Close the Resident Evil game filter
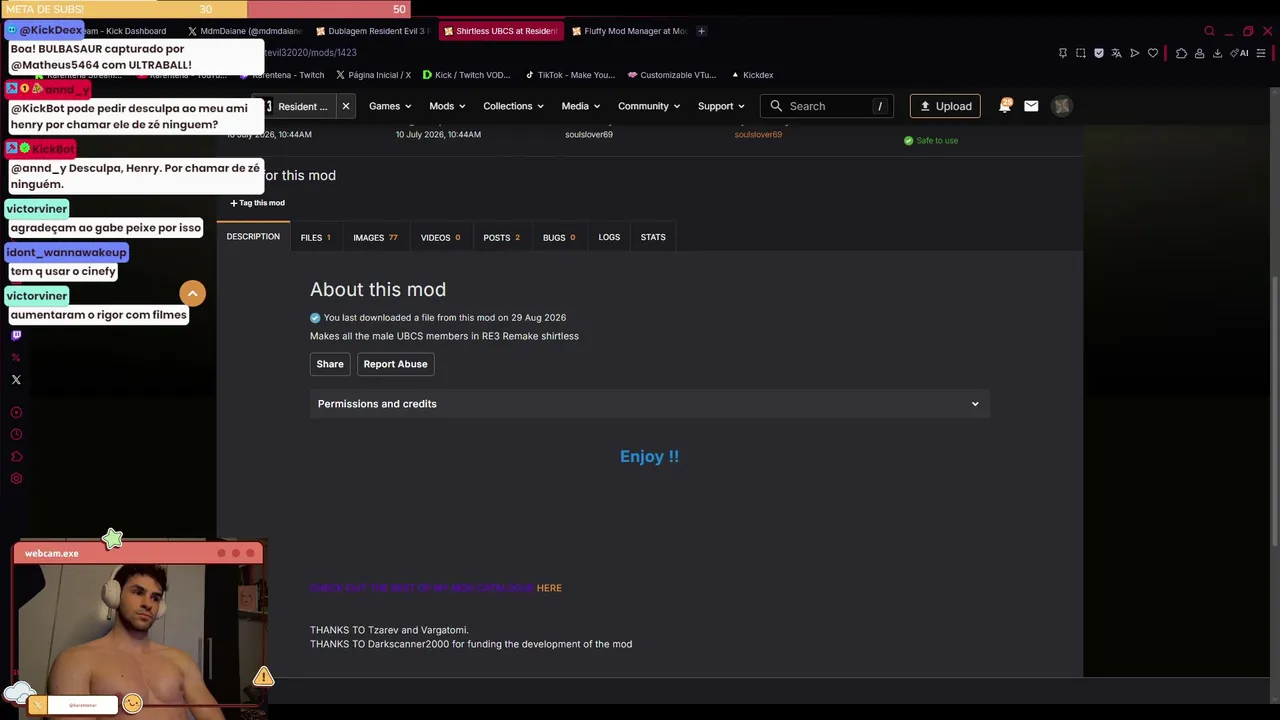Viewport: 1280px width, 720px height. tap(346, 106)
